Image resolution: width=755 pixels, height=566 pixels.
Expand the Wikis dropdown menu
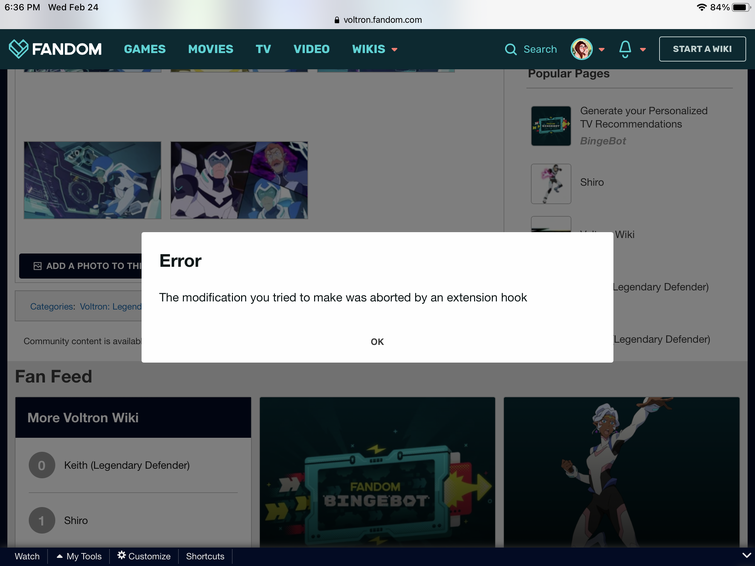point(375,49)
